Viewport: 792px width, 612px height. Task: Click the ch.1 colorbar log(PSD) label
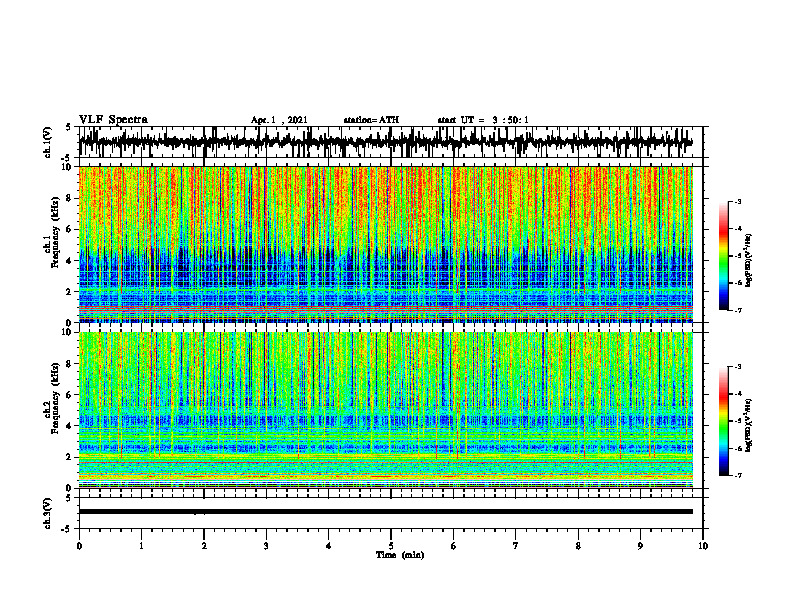[x=748, y=261]
